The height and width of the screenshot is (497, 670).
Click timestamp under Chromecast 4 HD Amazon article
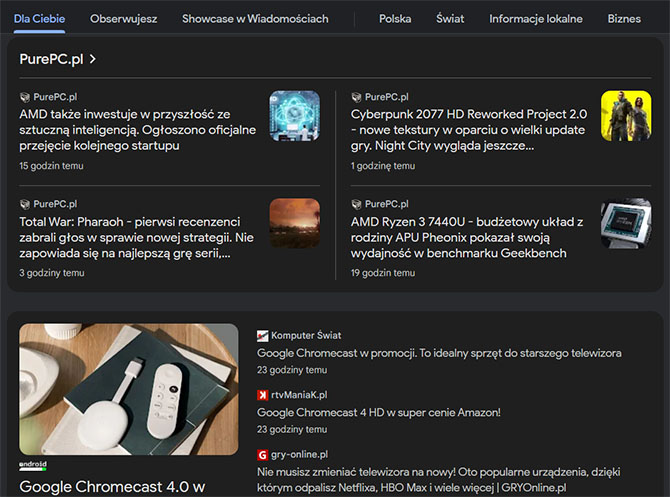[x=292, y=429]
